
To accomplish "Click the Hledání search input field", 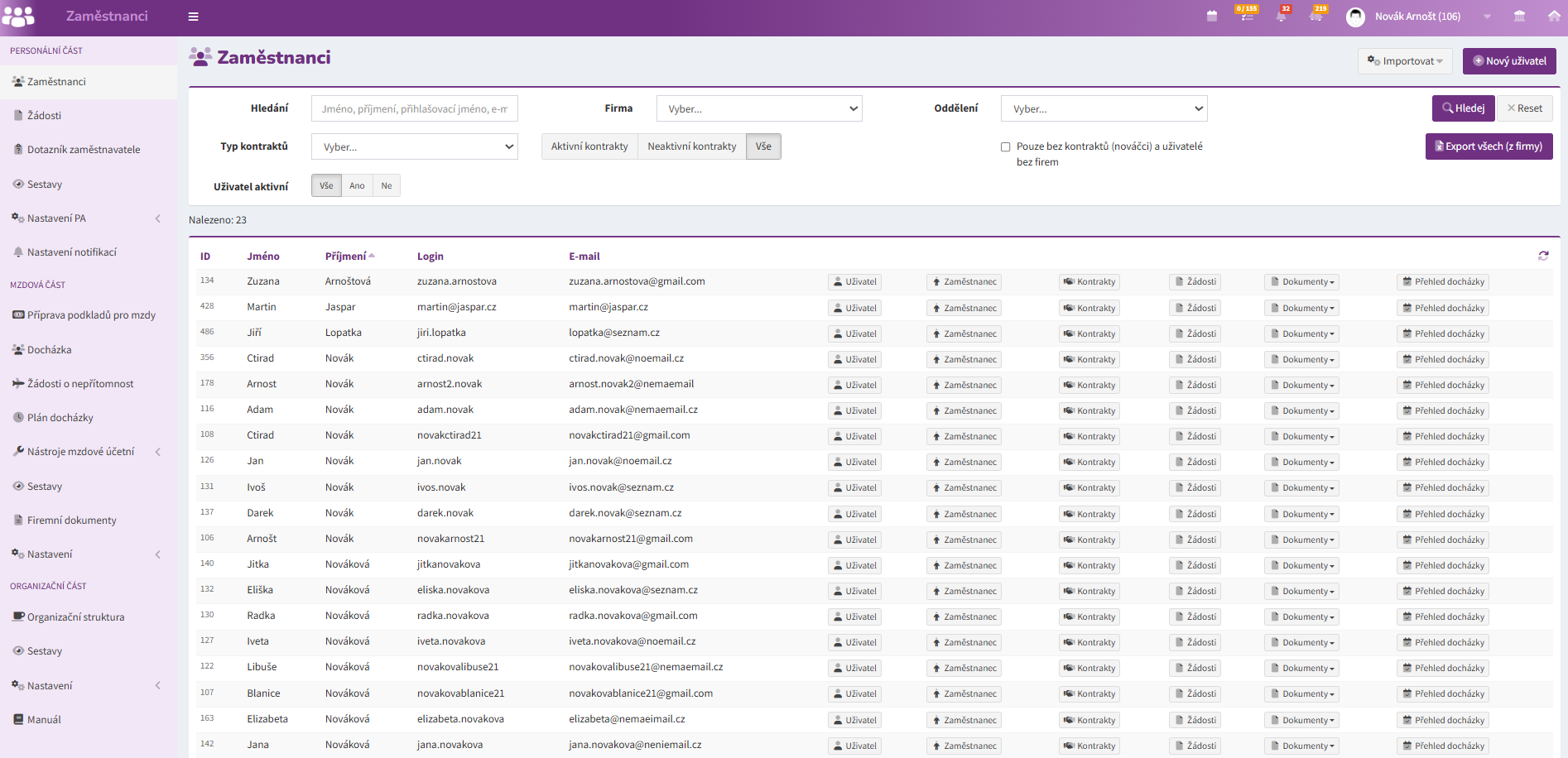I will point(414,108).
